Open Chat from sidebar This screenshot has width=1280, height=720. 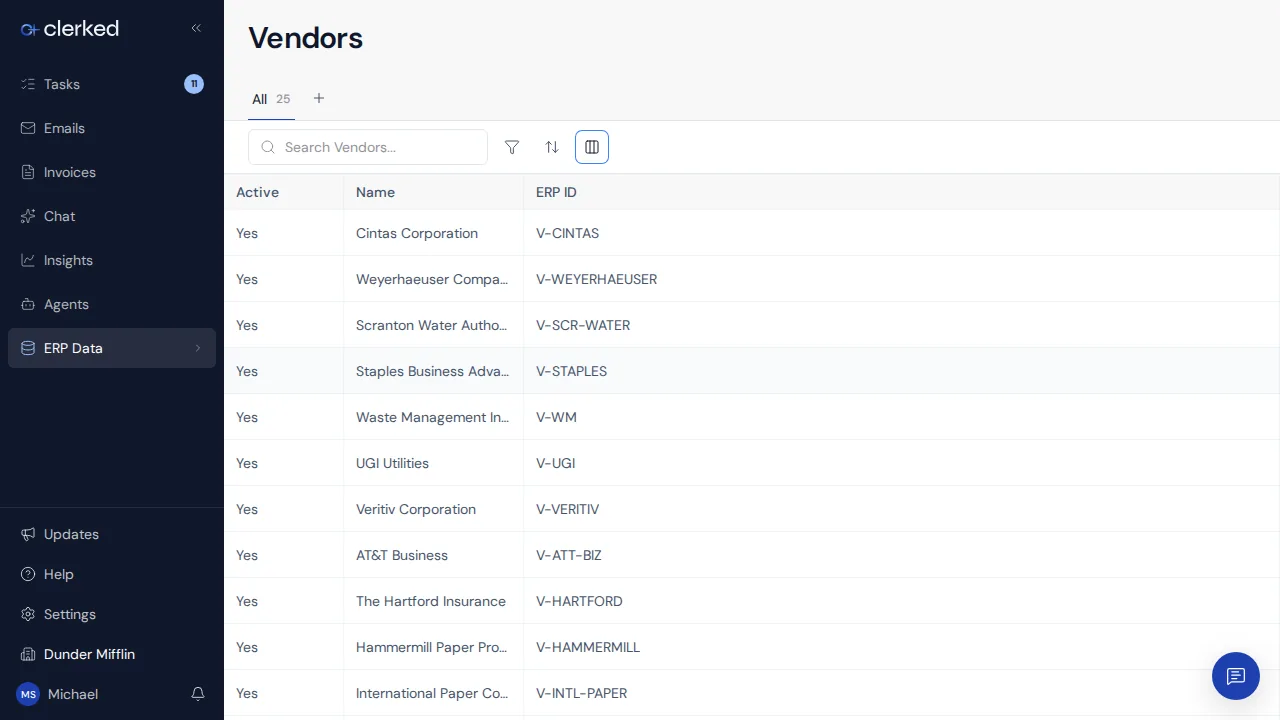coord(112,216)
